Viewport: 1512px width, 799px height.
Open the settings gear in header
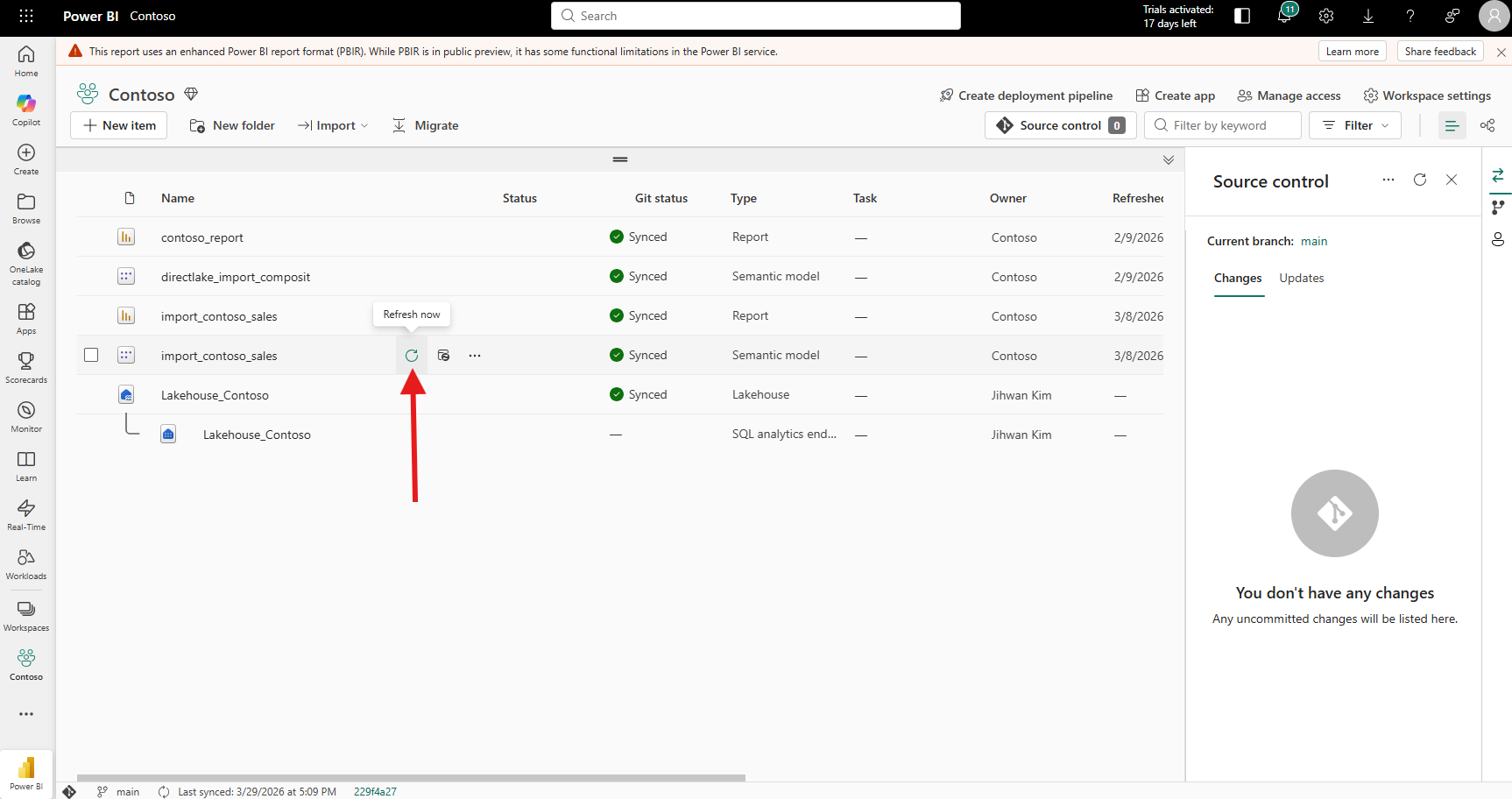[x=1326, y=16]
